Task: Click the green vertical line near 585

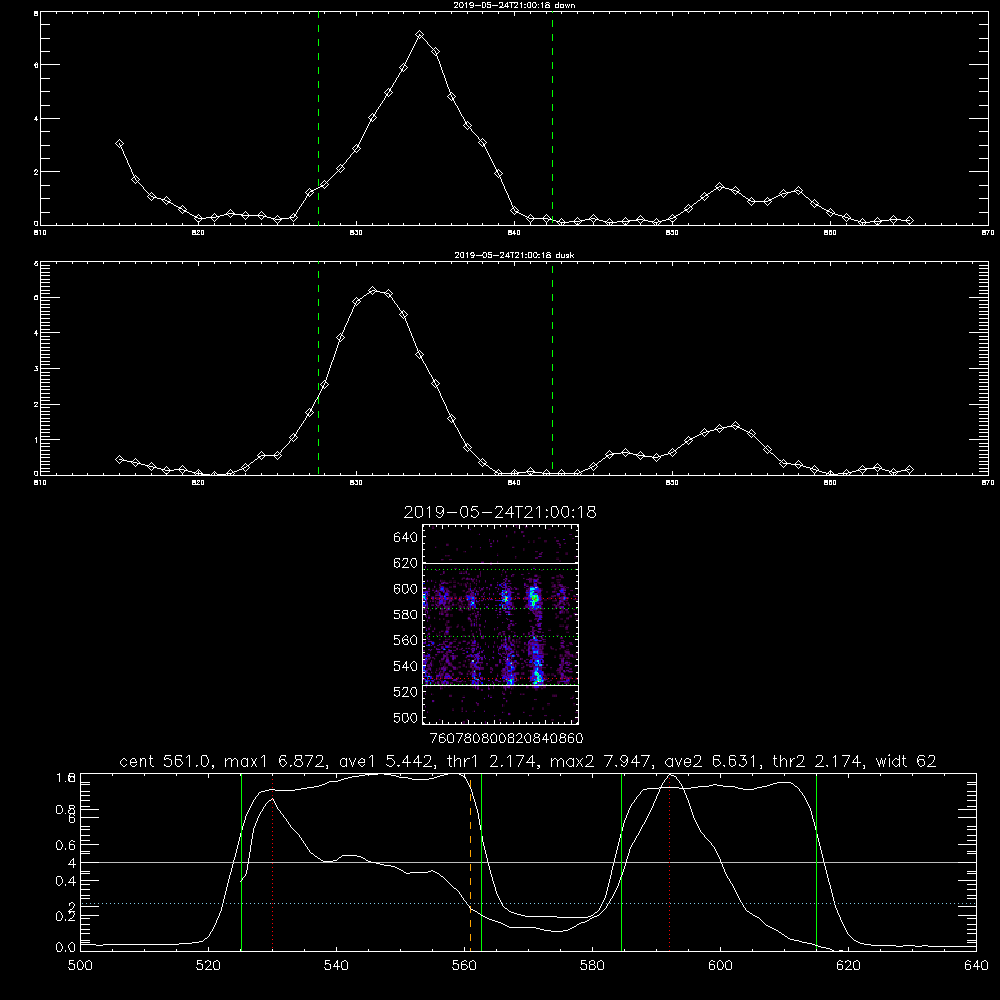Action: pyautogui.click(x=622, y=862)
